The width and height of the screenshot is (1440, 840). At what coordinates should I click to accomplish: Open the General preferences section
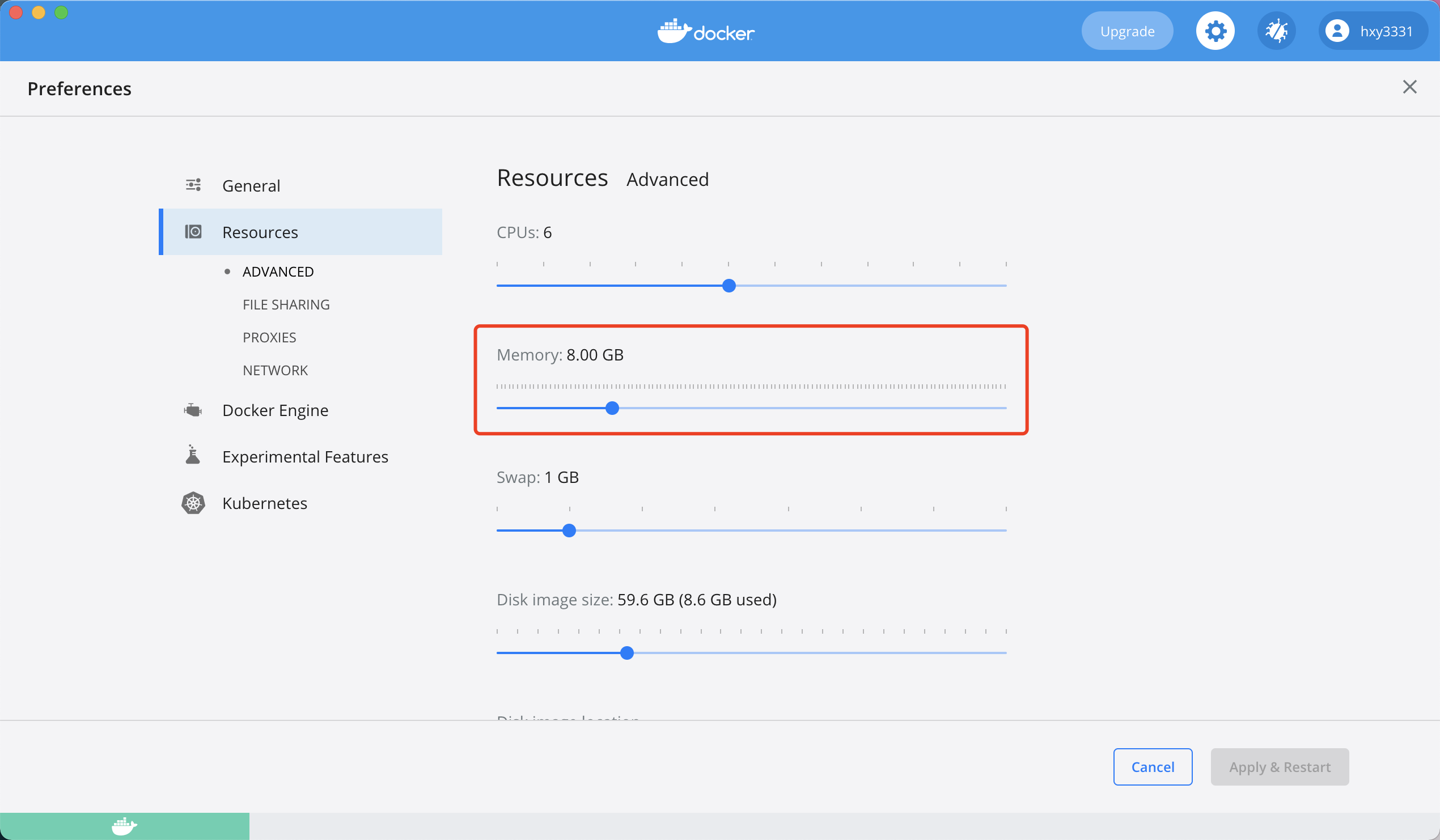(300, 186)
